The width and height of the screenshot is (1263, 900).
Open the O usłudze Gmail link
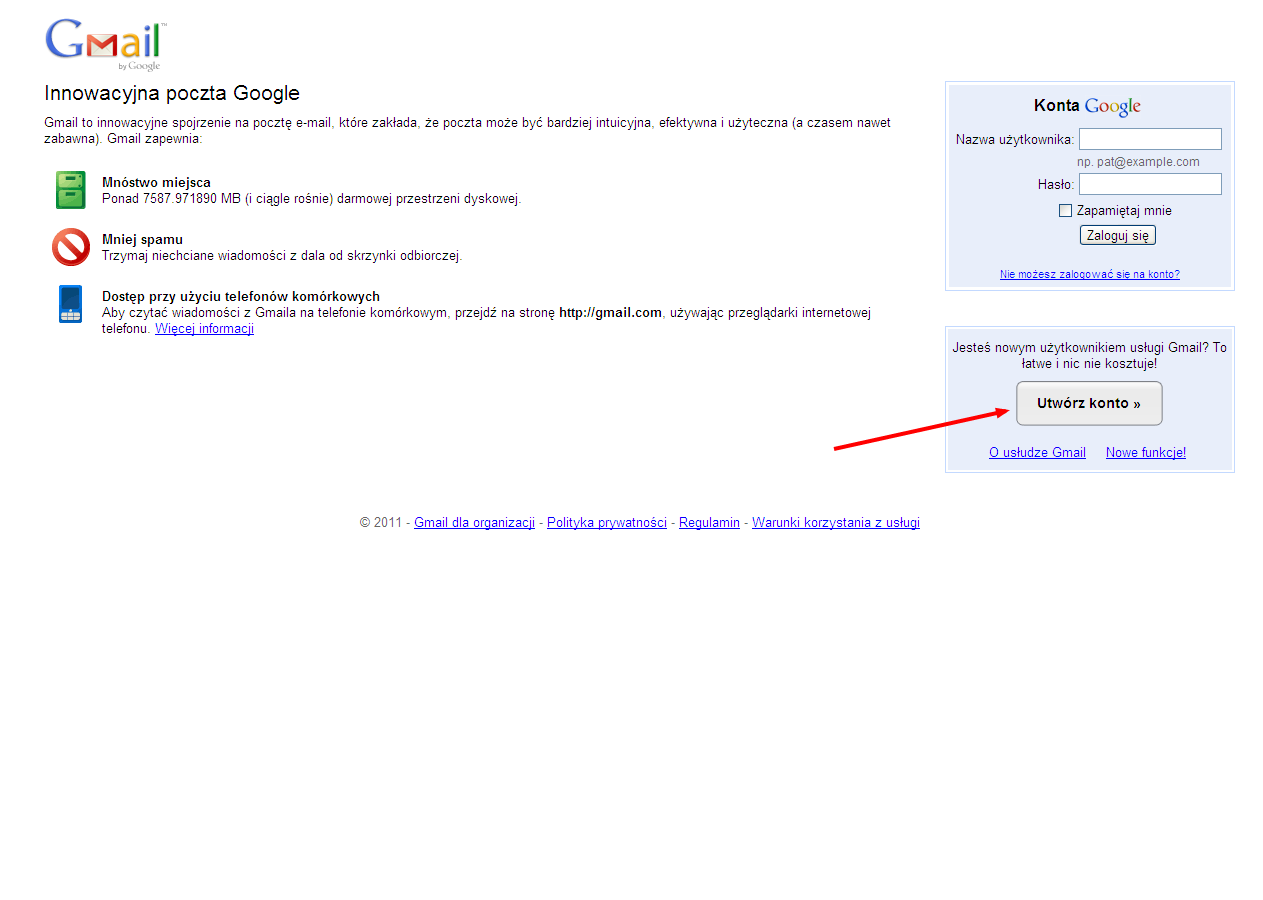pyautogui.click(x=1037, y=453)
